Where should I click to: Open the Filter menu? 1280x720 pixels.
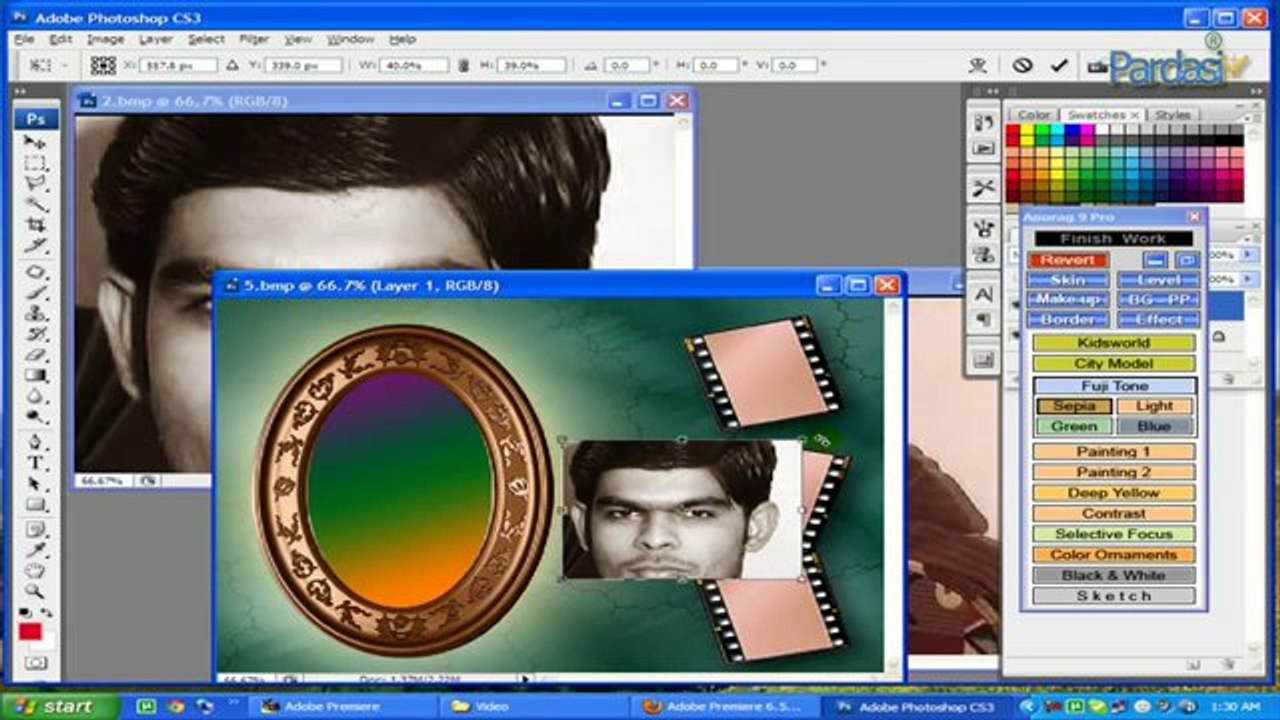point(254,39)
